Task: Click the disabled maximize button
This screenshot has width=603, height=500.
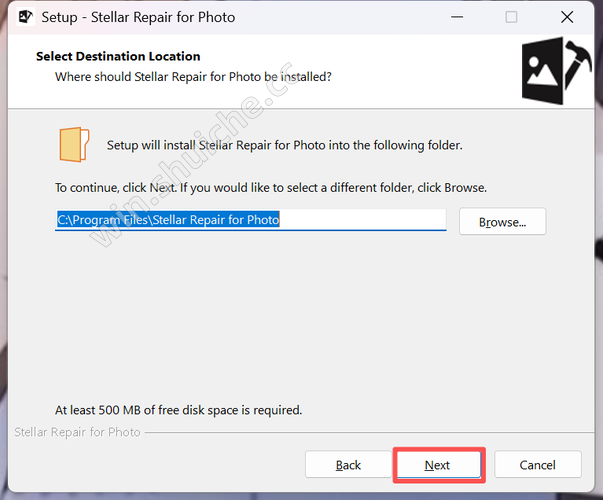Action: [511, 17]
